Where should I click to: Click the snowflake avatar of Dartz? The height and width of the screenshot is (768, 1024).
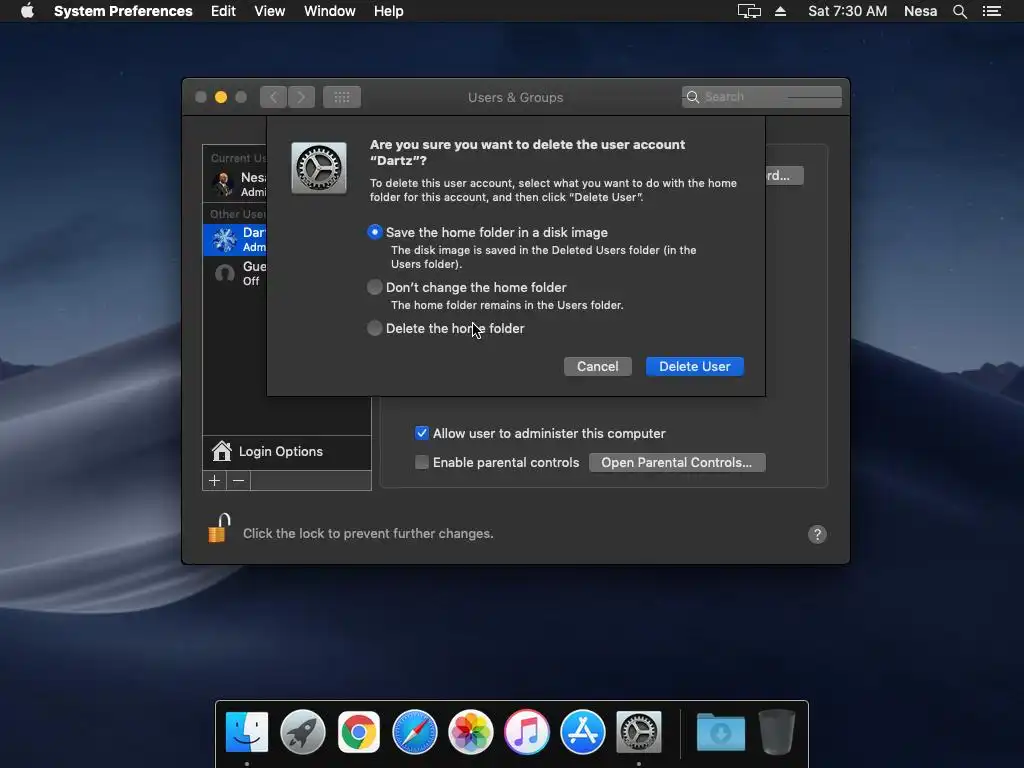click(224, 240)
